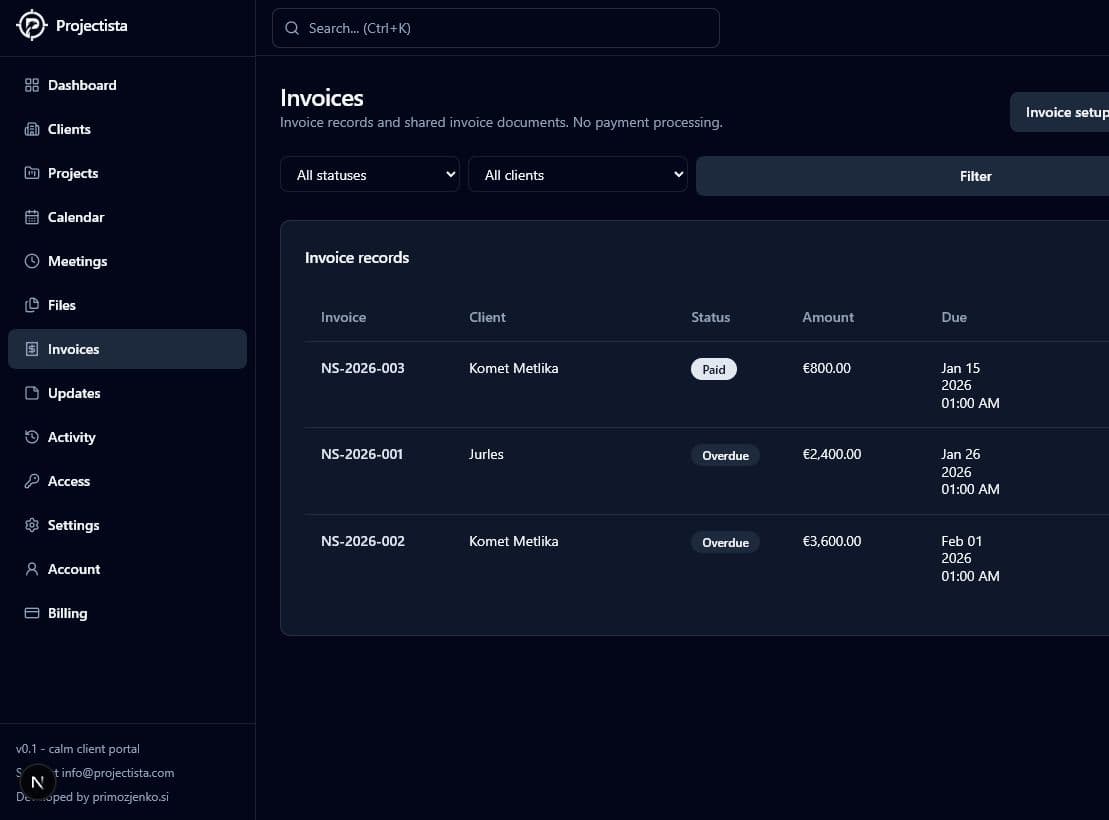1109x820 pixels.
Task: Click the Paid status badge
Action: 714,369
